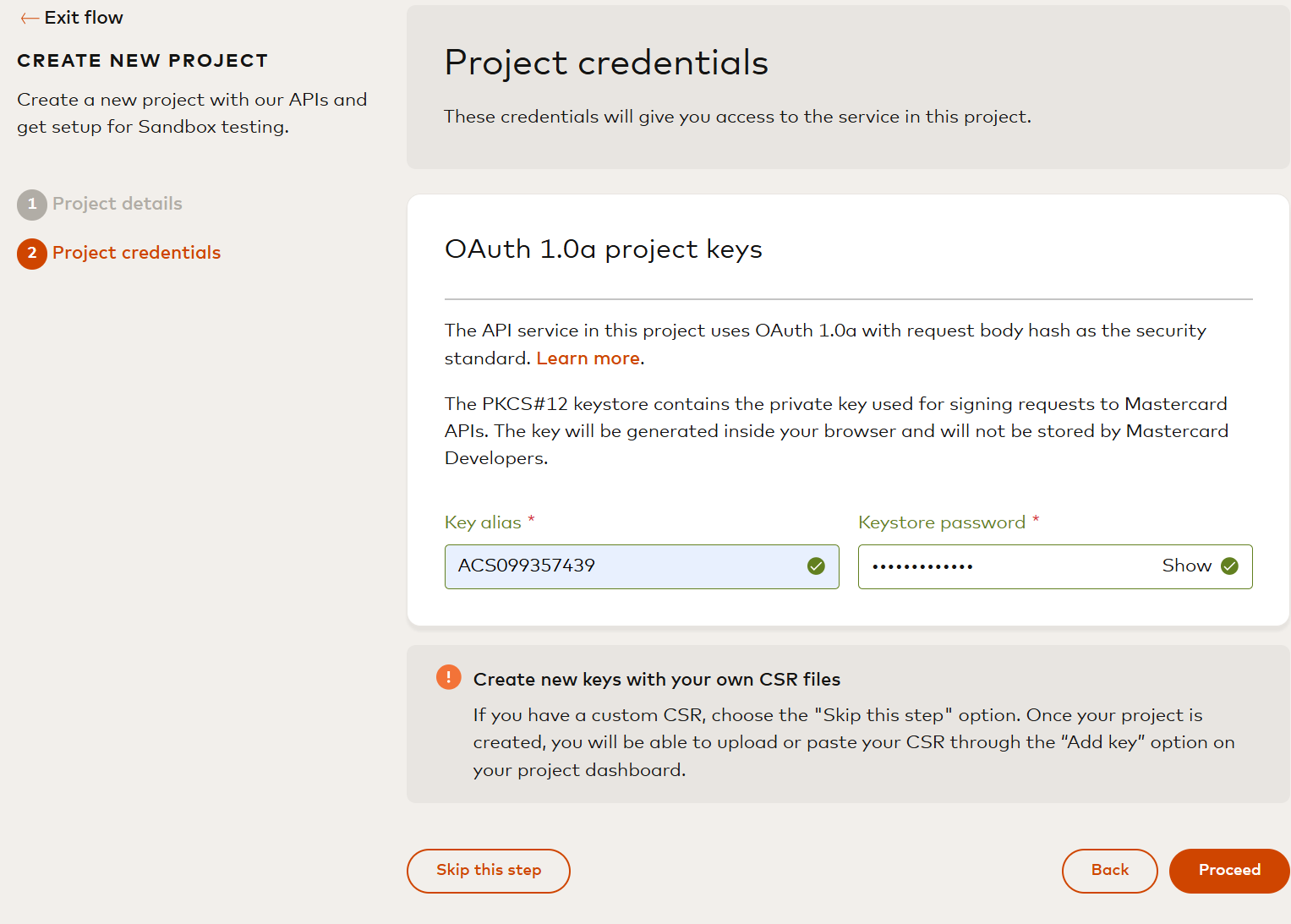Open the Learn more link
1291x924 pixels.
point(588,358)
